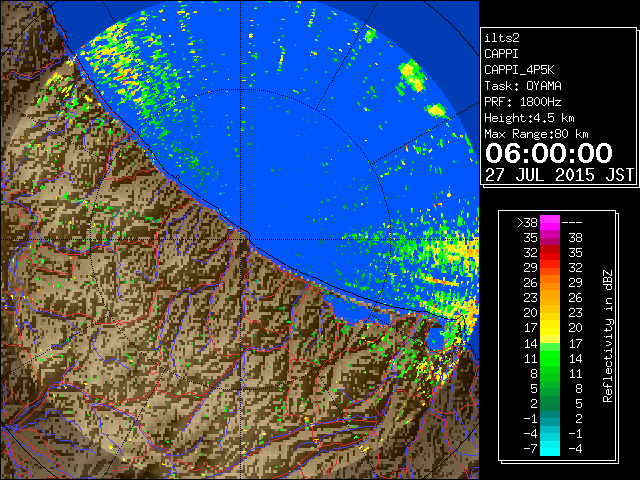The height and width of the screenshot is (480, 640).
Task: Pick the cyan swatch beside '-7'
Action: tap(550, 448)
